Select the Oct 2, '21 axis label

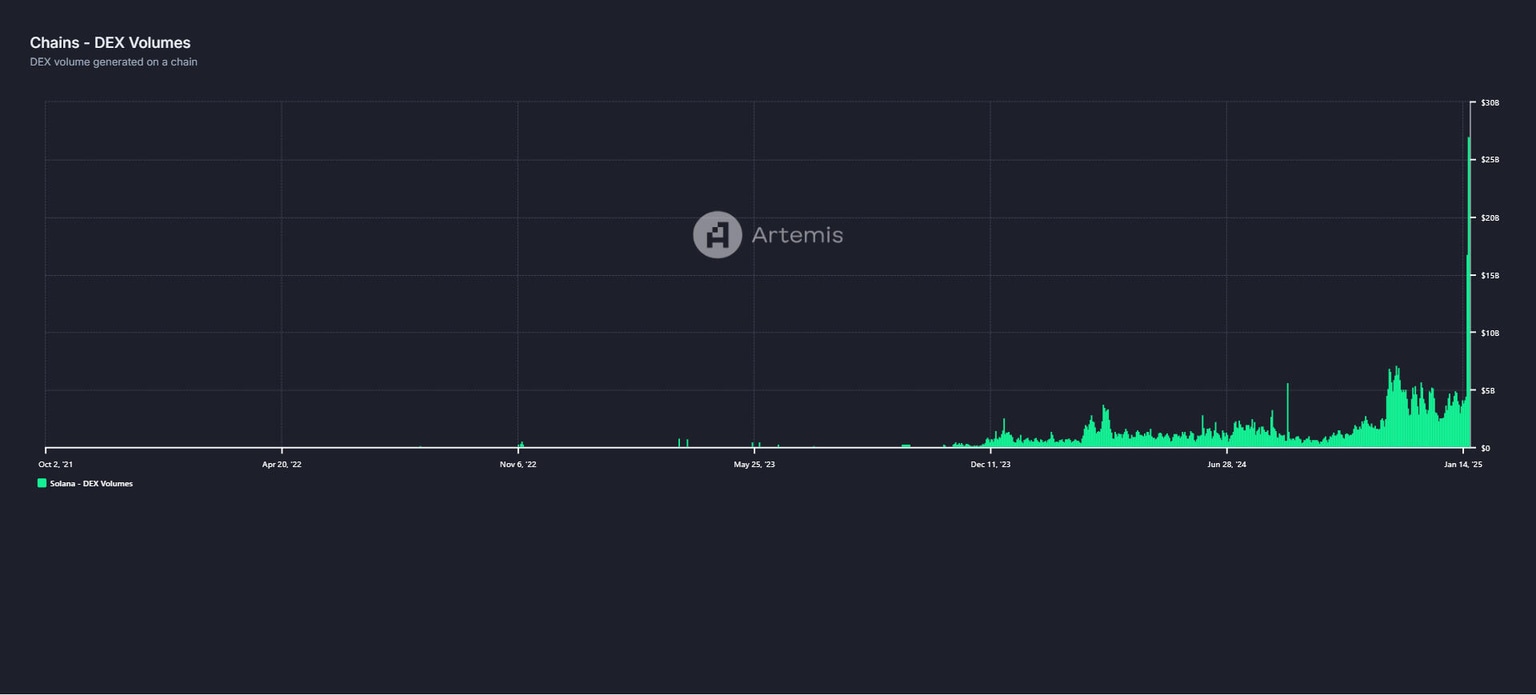click(56, 464)
